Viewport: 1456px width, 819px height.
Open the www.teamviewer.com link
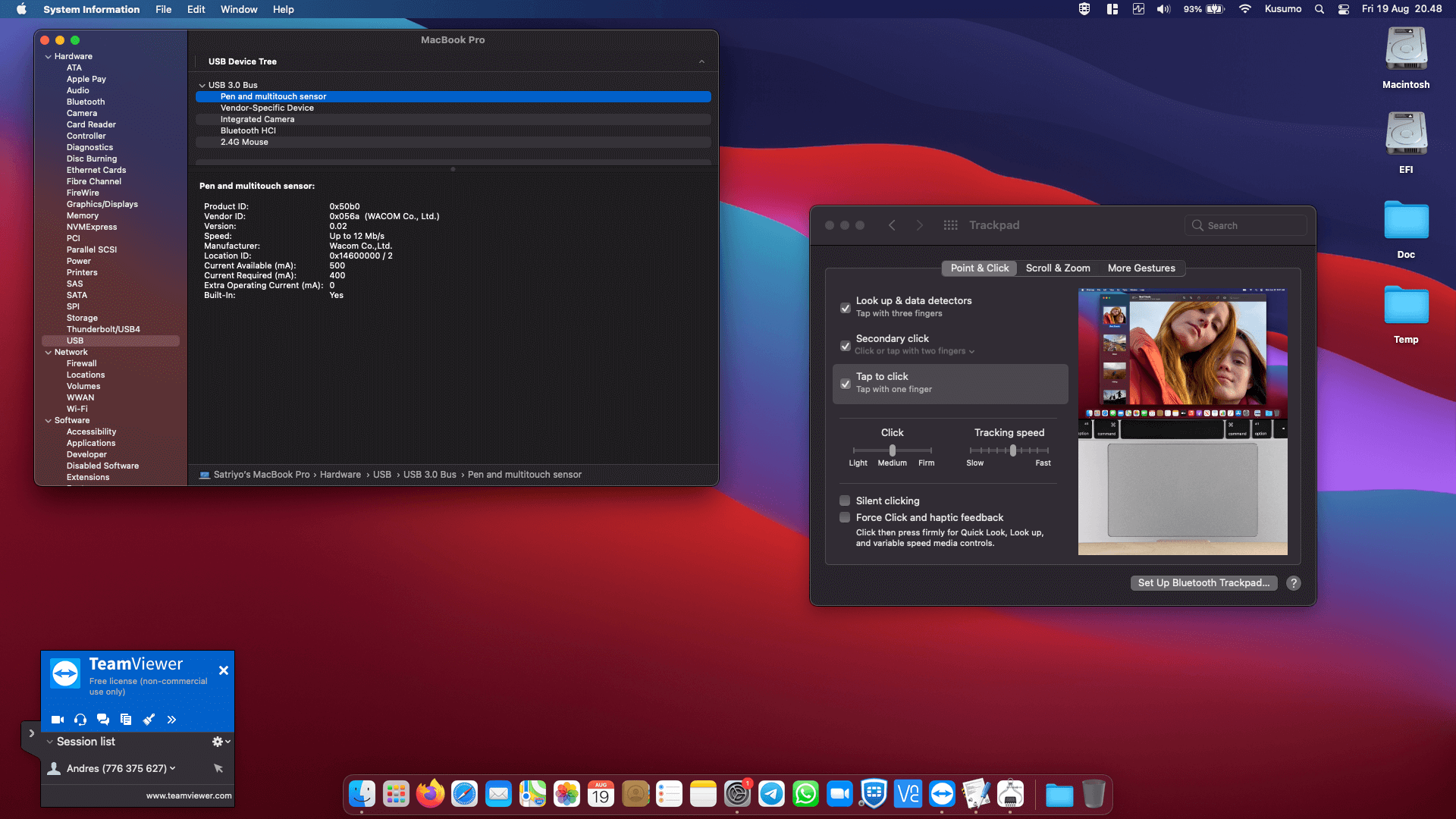[x=189, y=795]
